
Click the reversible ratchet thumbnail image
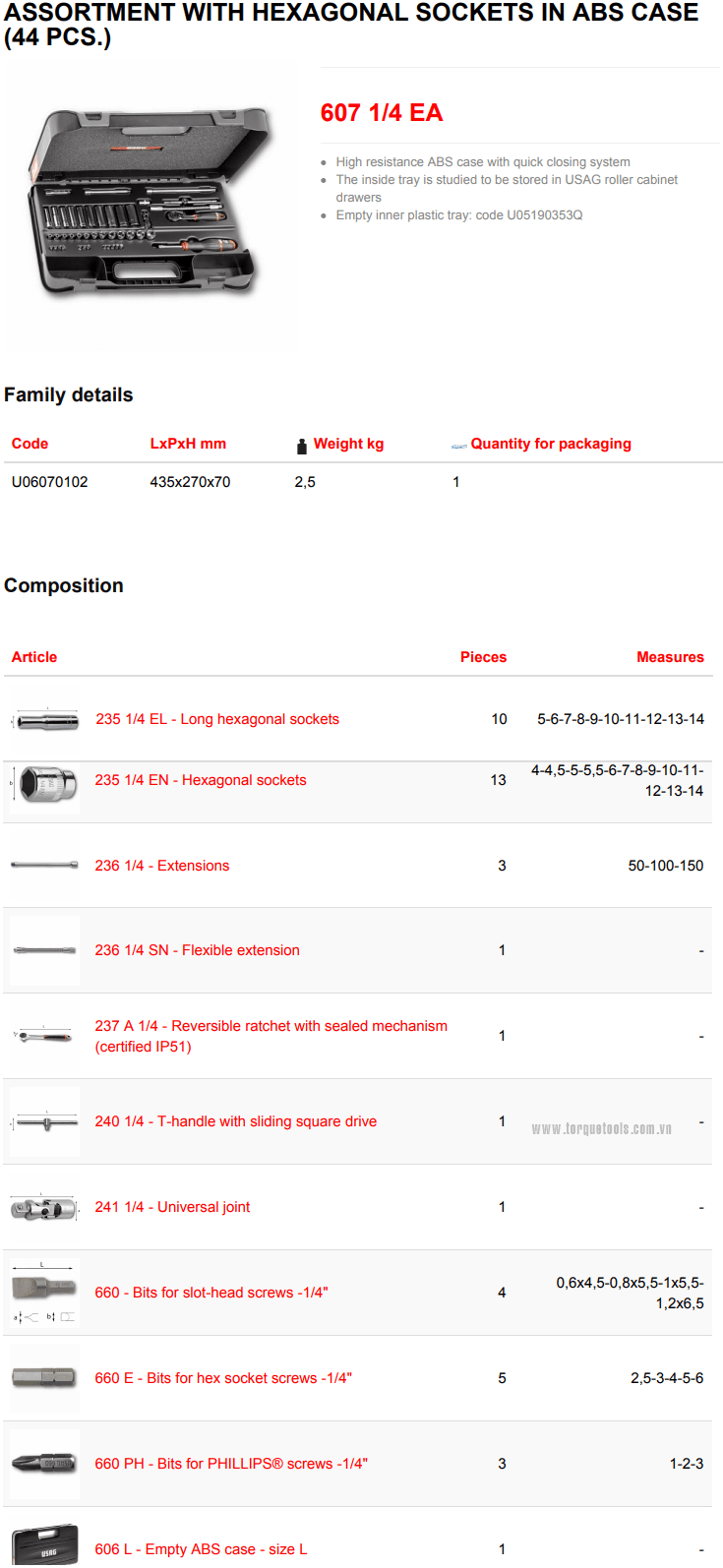[44, 1035]
